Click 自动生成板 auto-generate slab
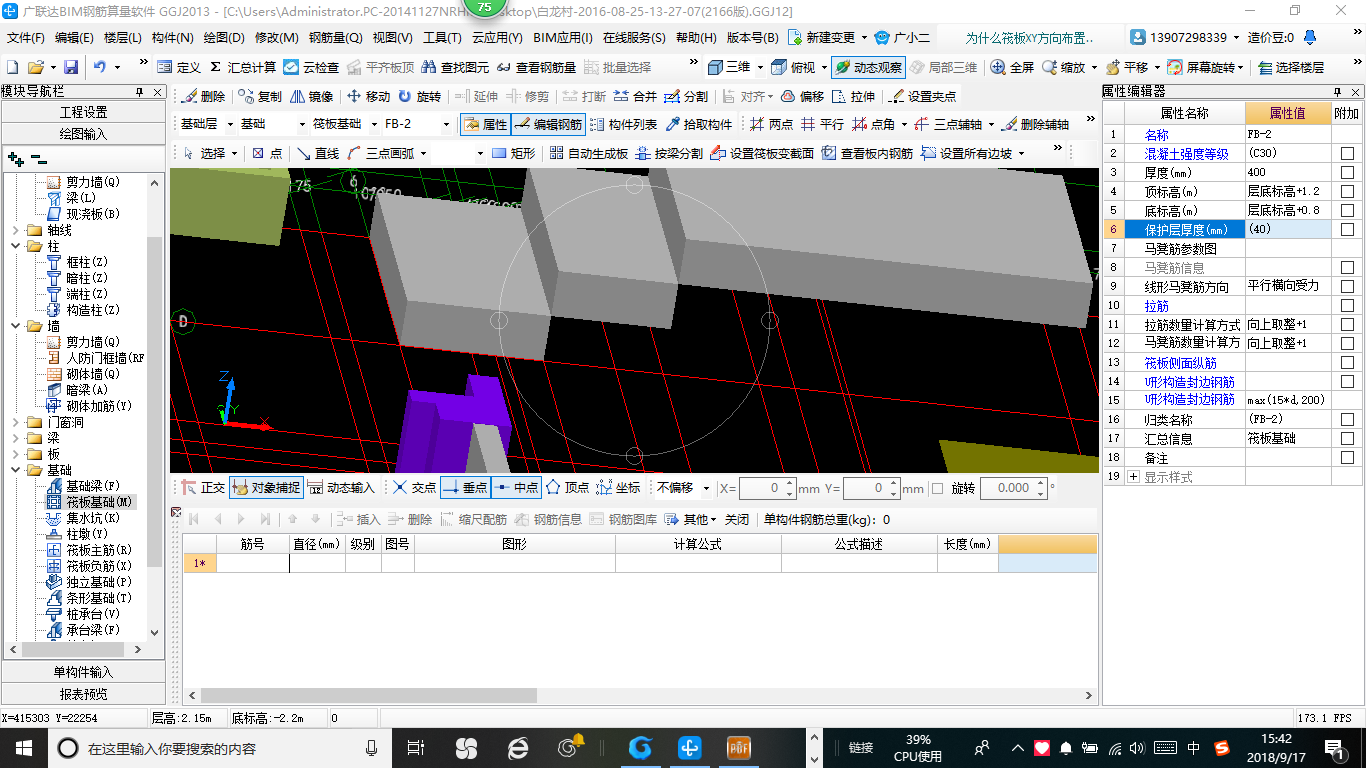 (x=588, y=153)
